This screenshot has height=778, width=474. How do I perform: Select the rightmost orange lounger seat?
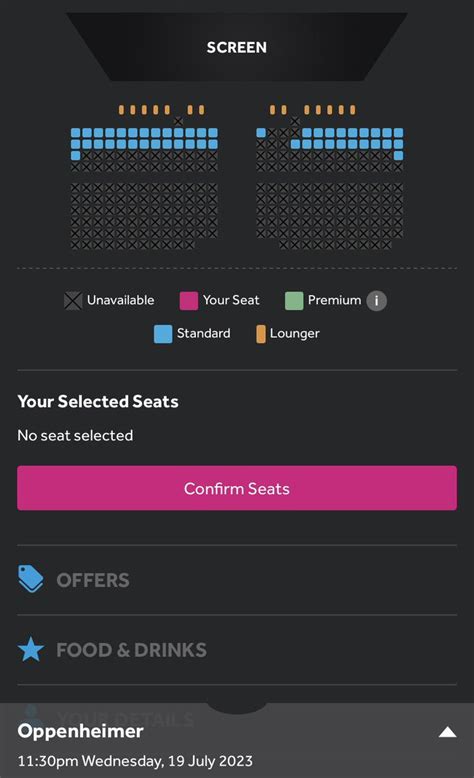[x=352, y=110]
